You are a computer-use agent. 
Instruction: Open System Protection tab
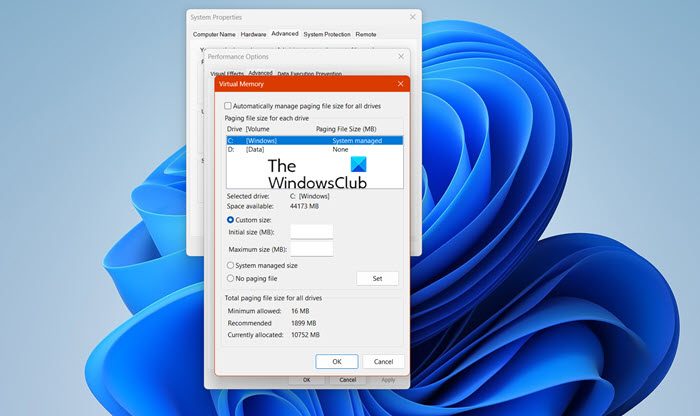tap(327, 34)
